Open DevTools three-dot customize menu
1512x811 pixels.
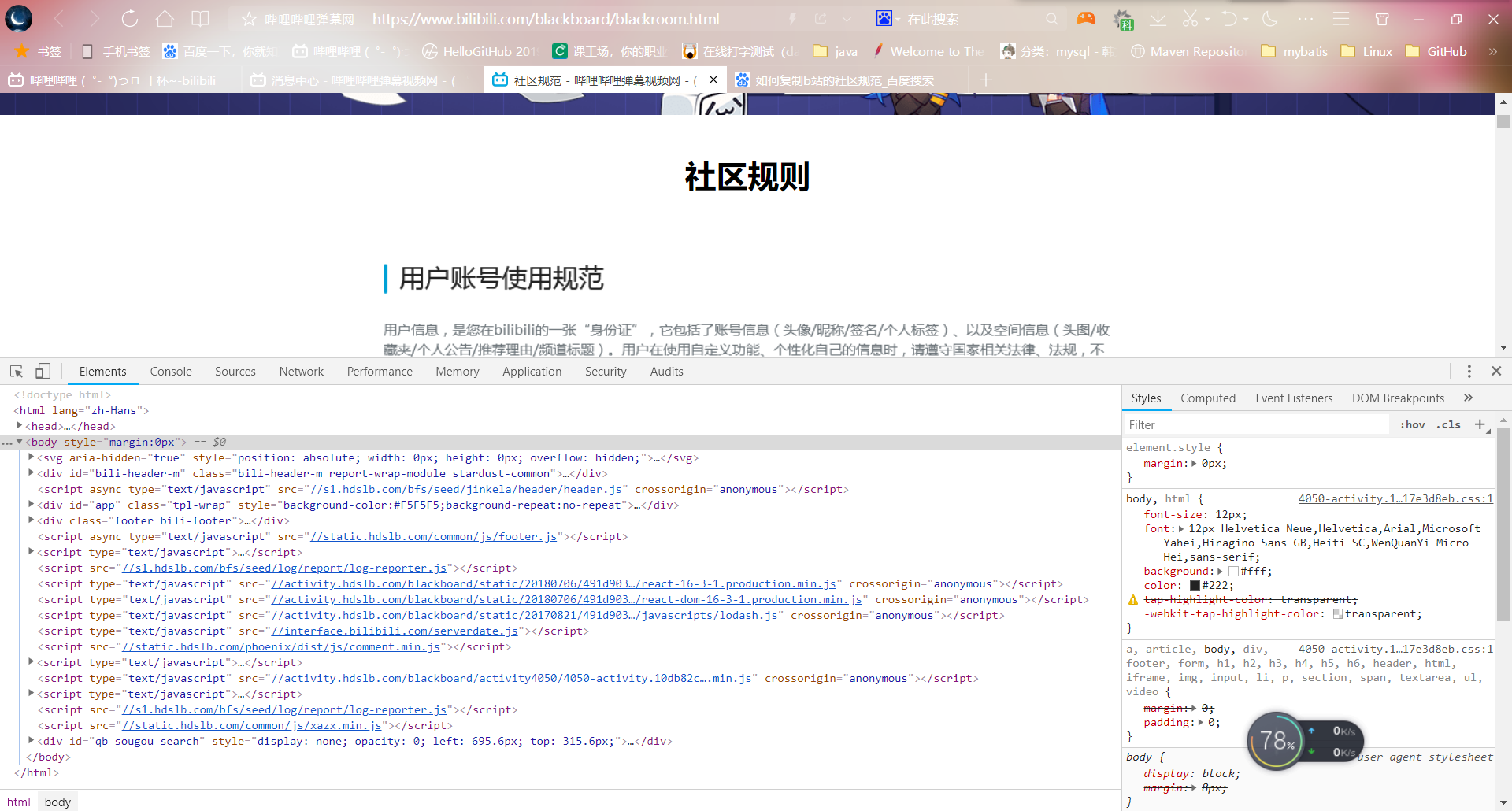click(1469, 371)
